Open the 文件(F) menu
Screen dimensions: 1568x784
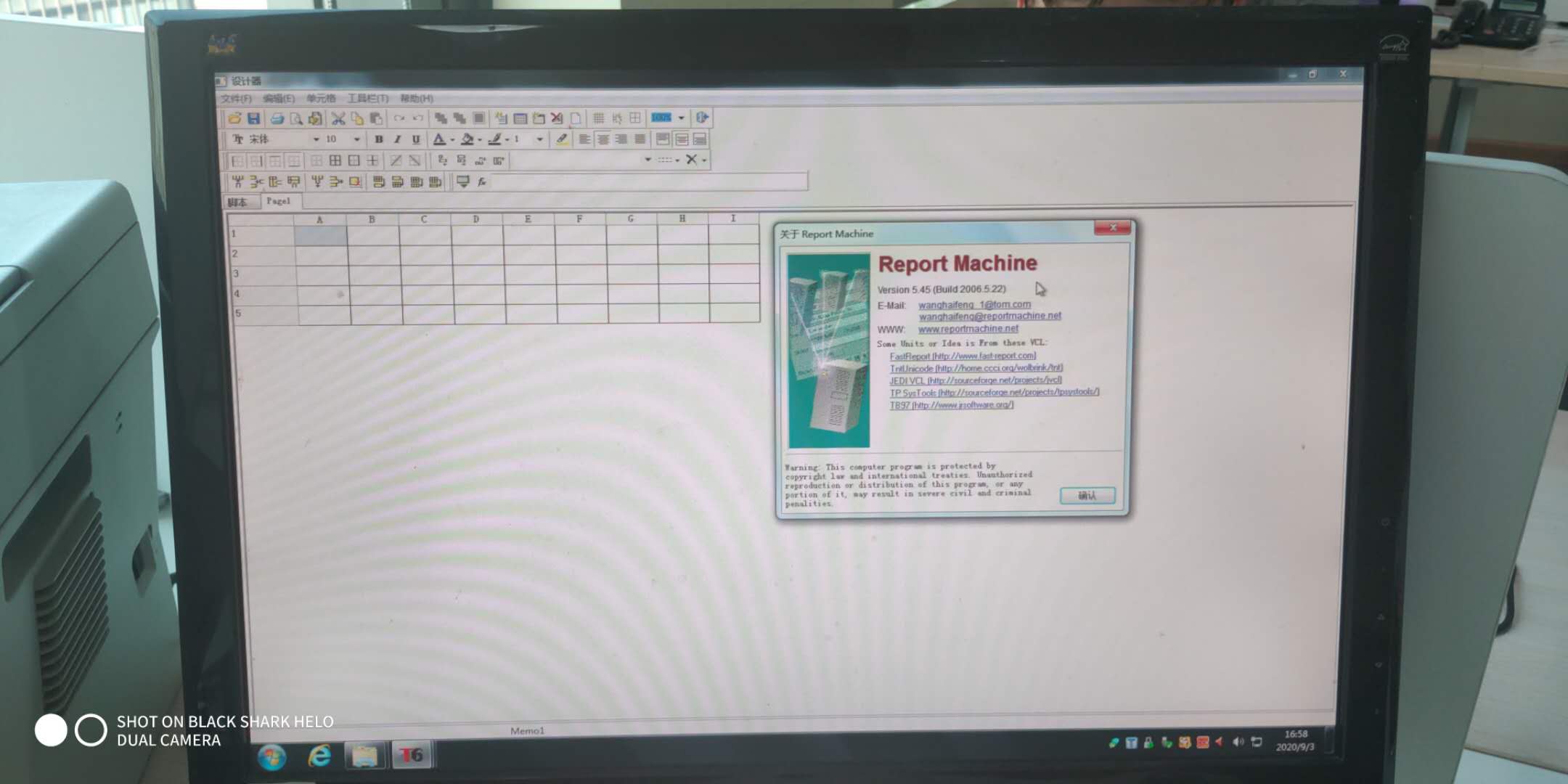tap(237, 99)
